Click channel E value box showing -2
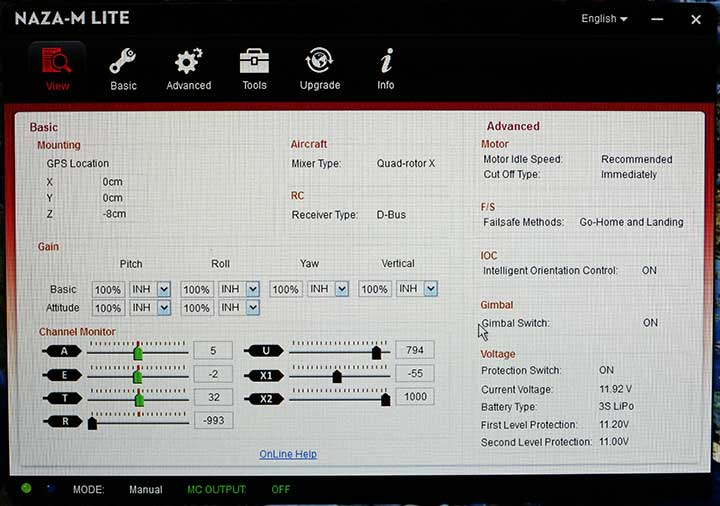This screenshot has height=506, width=720. tap(213, 374)
